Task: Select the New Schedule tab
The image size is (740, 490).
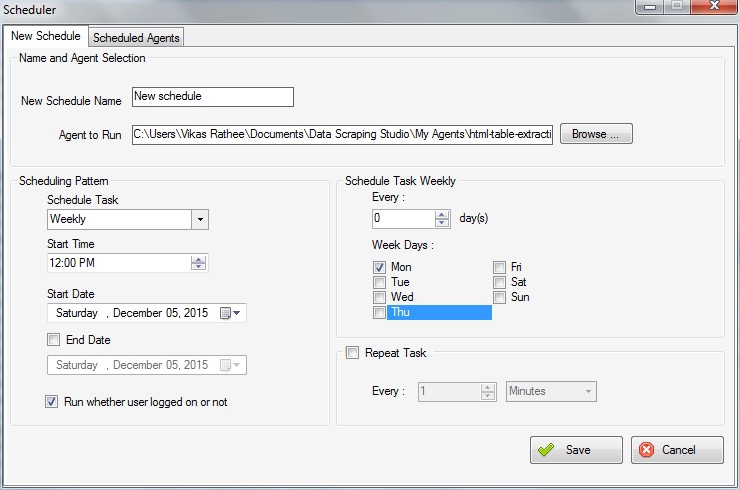Action: [46, 36]
